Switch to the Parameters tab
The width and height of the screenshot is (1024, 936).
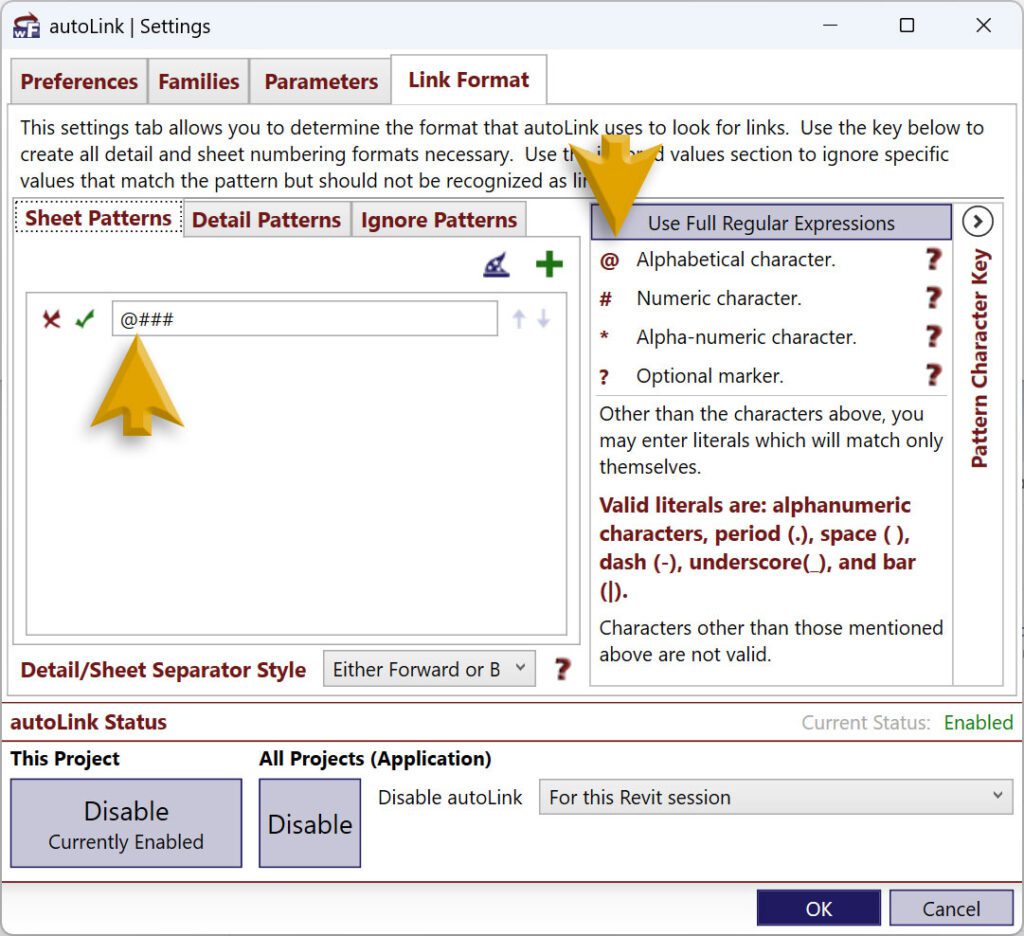[x=321, y=82]
